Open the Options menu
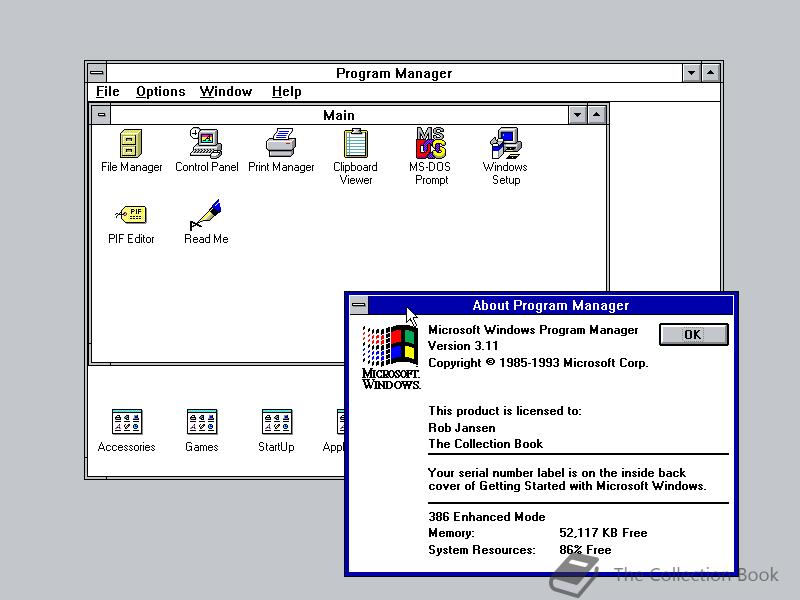This screenshot has height=600, width=800. pos(160,91)
